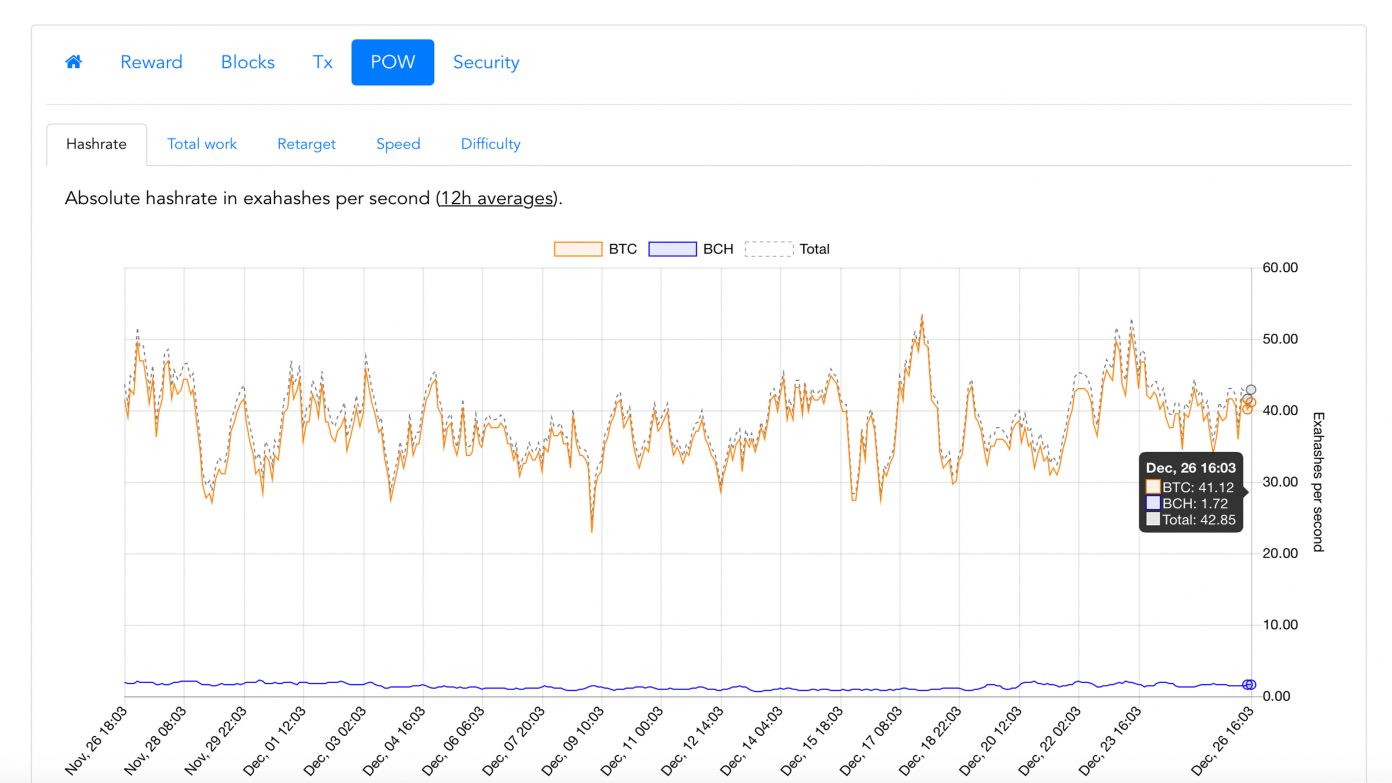Switch to the Blocks section

point(248,62)
